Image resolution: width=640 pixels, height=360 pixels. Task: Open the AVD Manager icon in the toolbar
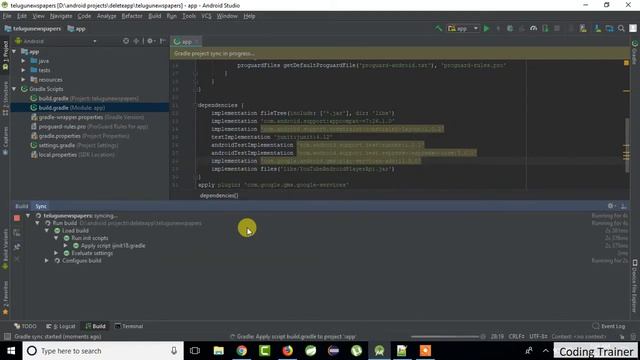tap(583, 29)
